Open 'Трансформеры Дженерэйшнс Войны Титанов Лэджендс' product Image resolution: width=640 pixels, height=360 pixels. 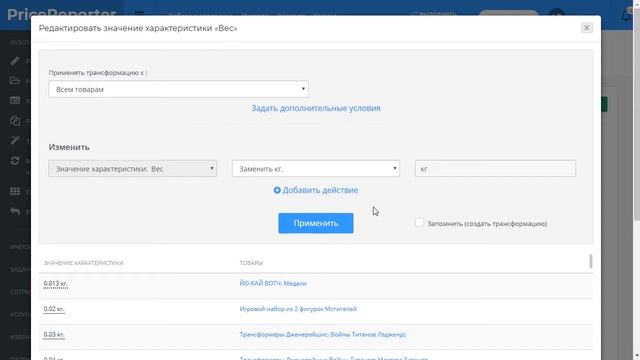pyautogui.click(x=322, y=334)
